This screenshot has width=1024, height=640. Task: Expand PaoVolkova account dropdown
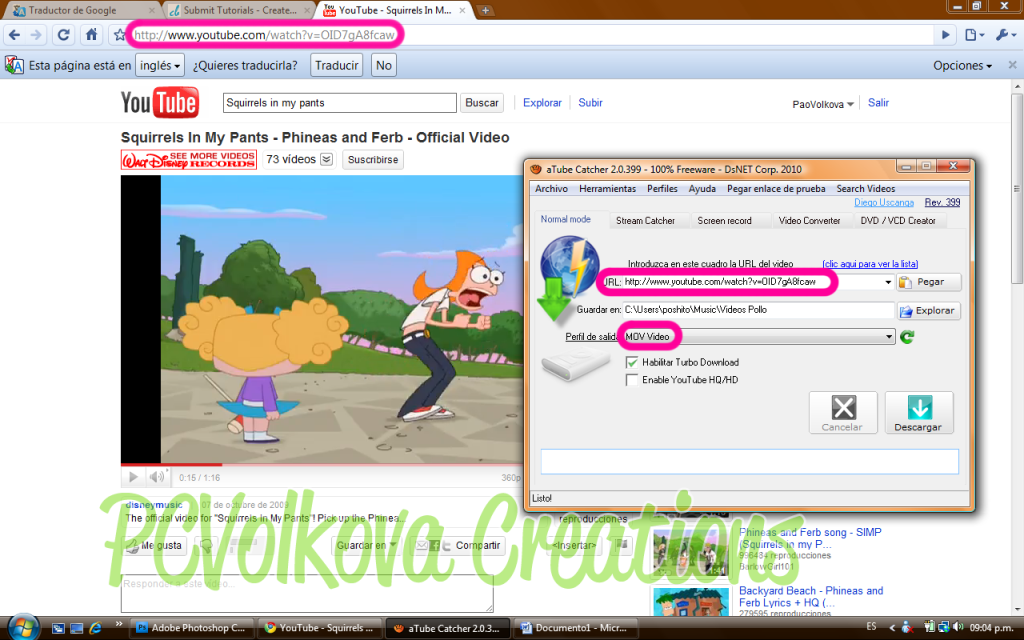point(823,104)
